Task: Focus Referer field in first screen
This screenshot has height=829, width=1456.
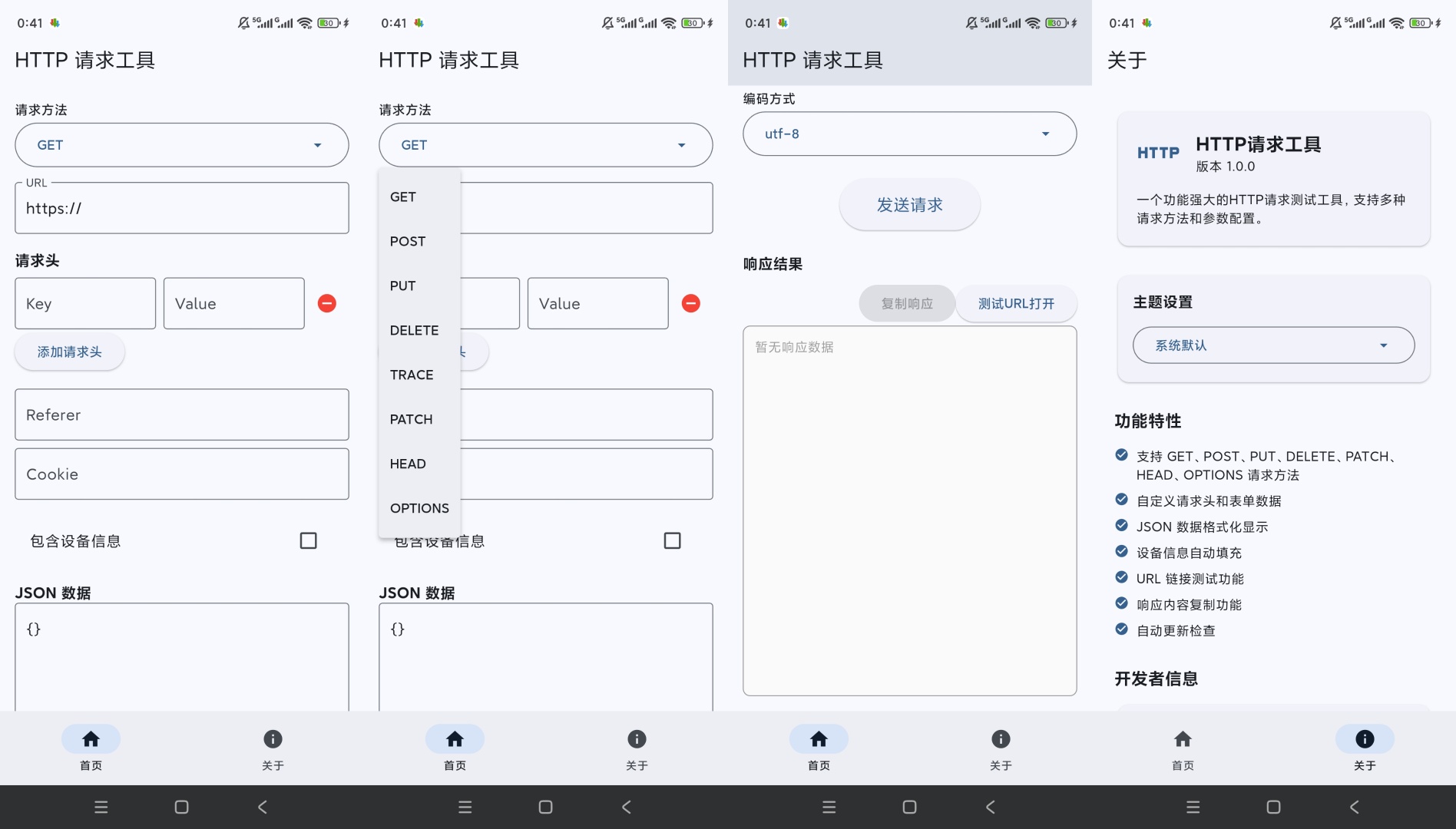Action: 182,414
